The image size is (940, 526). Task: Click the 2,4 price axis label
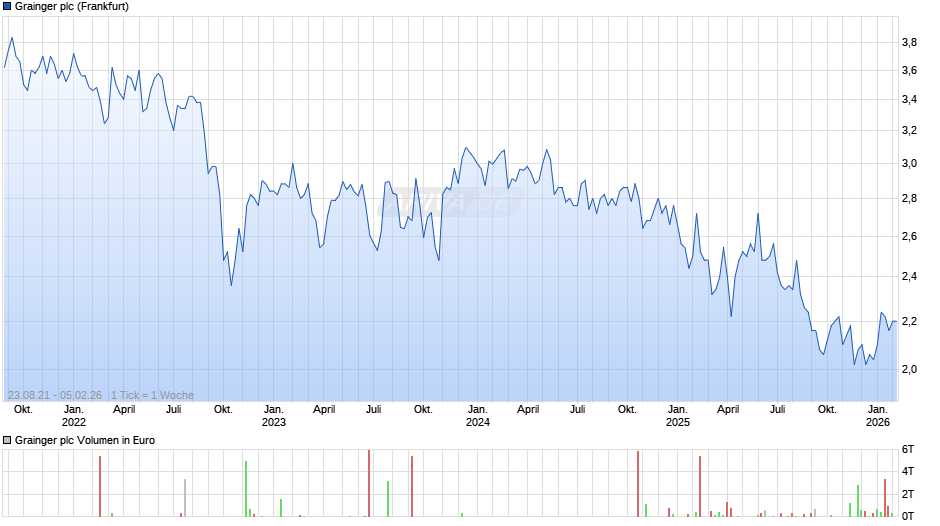(x=909, y=276)
